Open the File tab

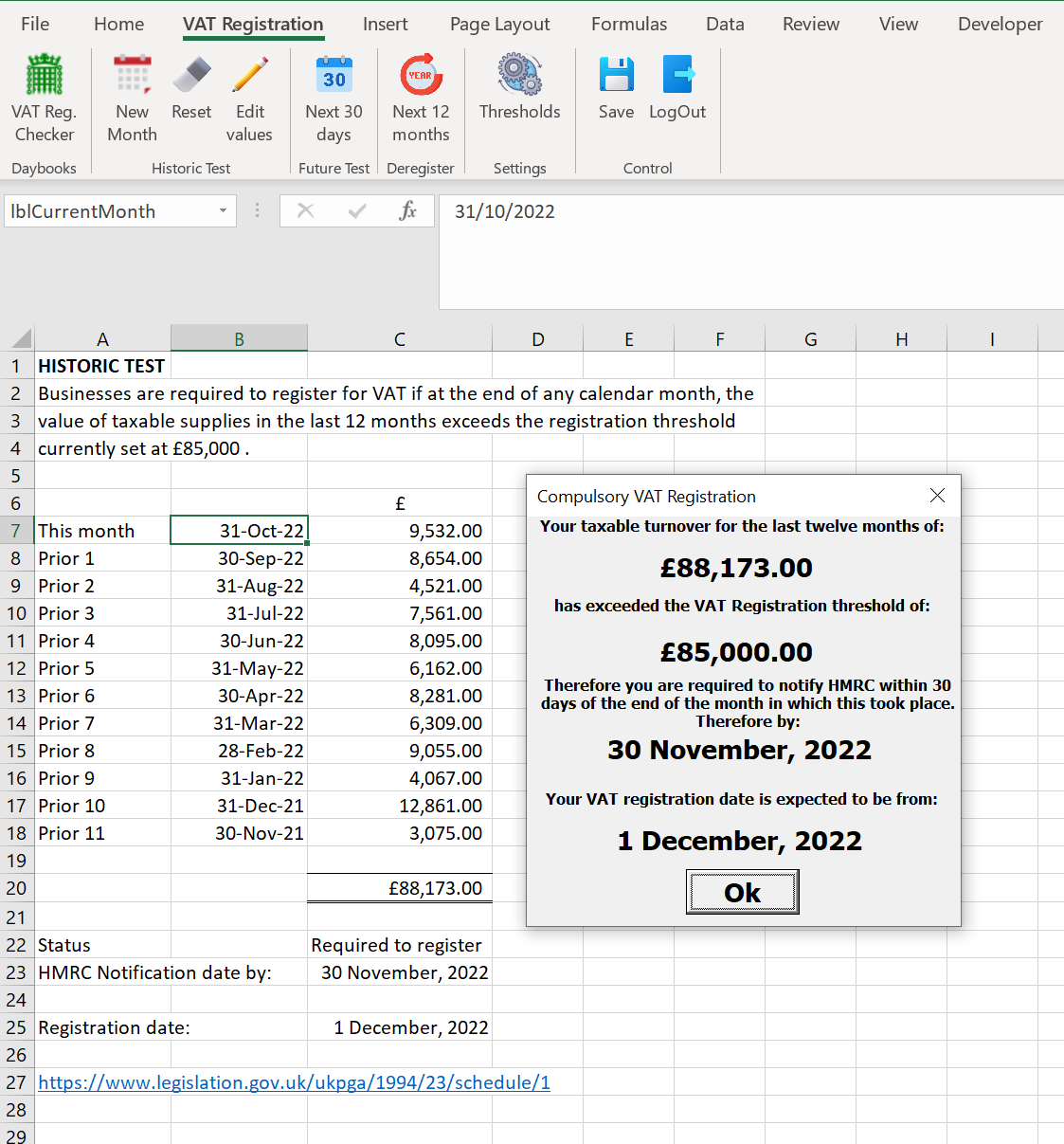pyautogui.click(x=35, y=24)
